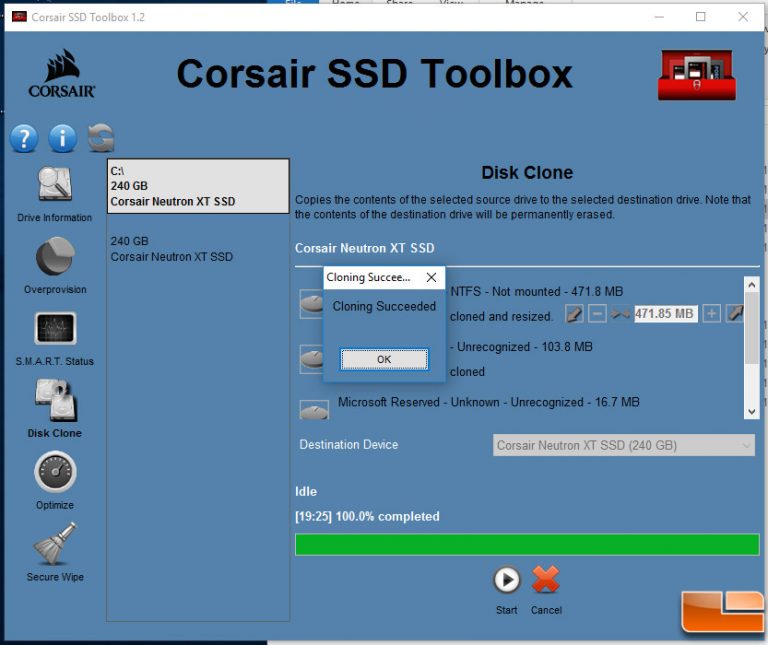Click the Microsoft Reserved partition disk icon
The height and width of the screenshot is (645, 768).
[x=314, y=410]
